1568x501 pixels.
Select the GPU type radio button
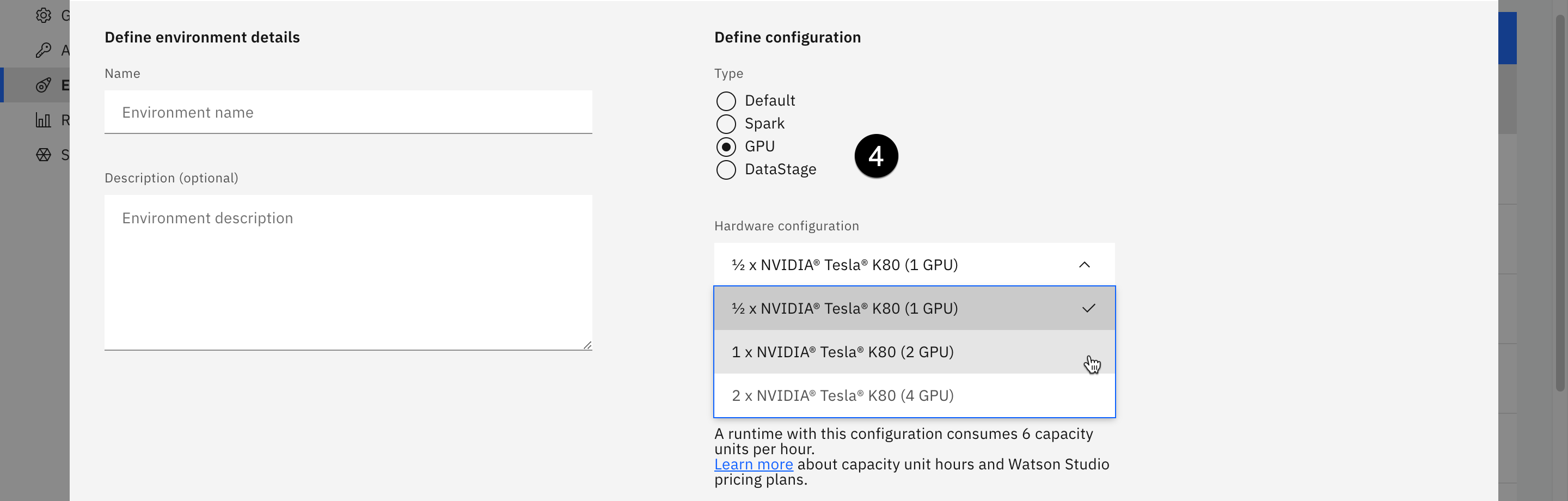tap(726, 146)
